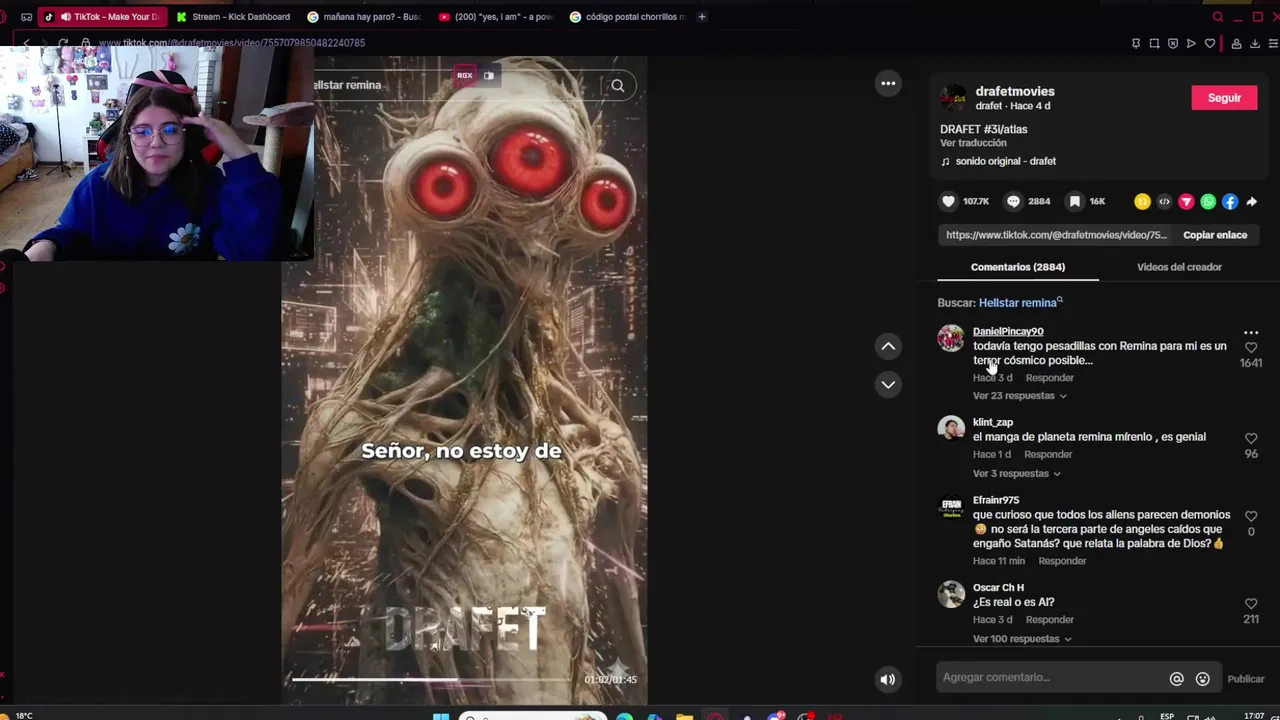This screenshot has height=720, width=1280.
Task: Click the Copiar enlace button
Action: click(1215, 235)
